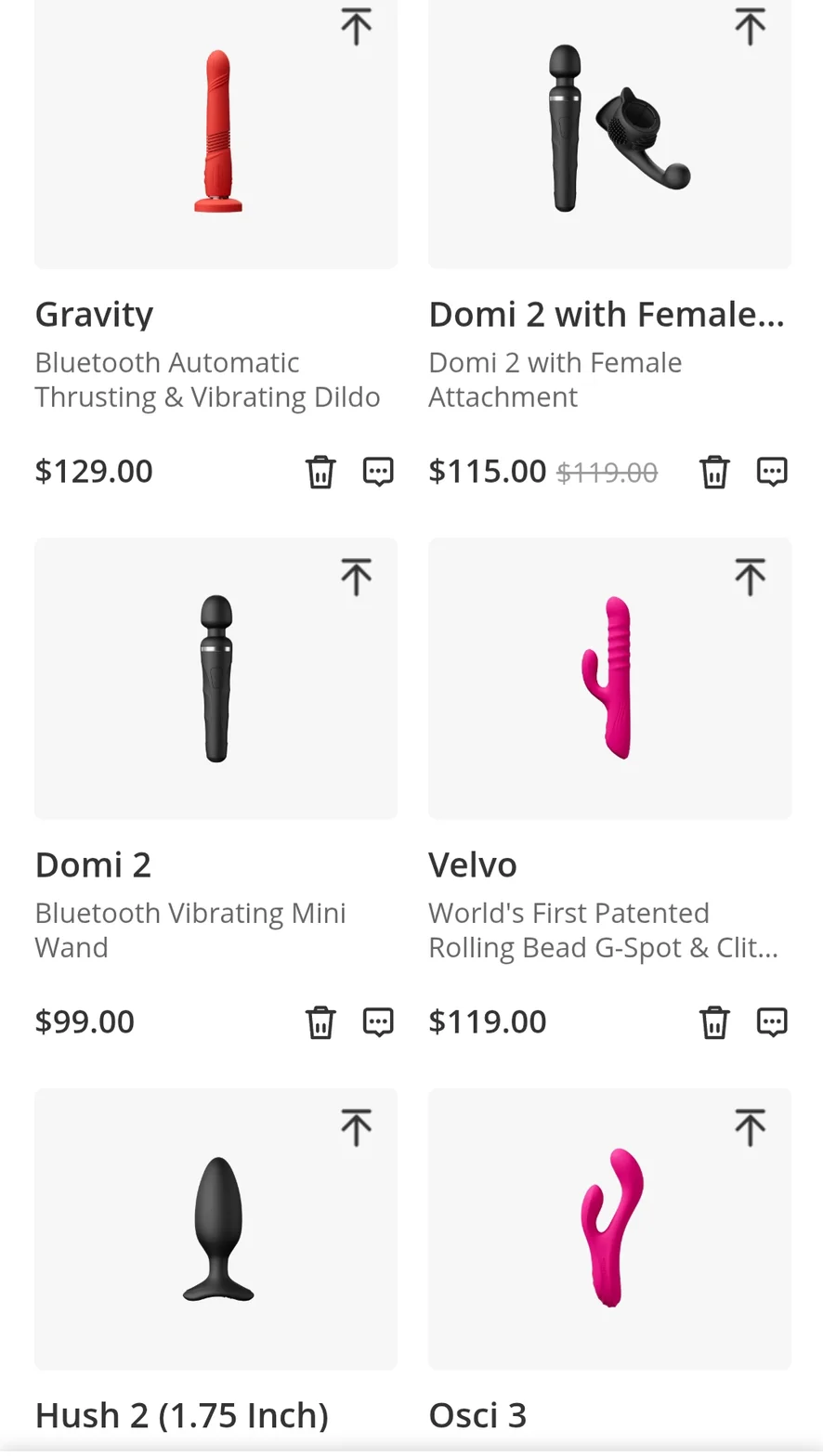Move Gravity to top of list
The height and width of the screenshot is (1456, 823).
[356, 26]
